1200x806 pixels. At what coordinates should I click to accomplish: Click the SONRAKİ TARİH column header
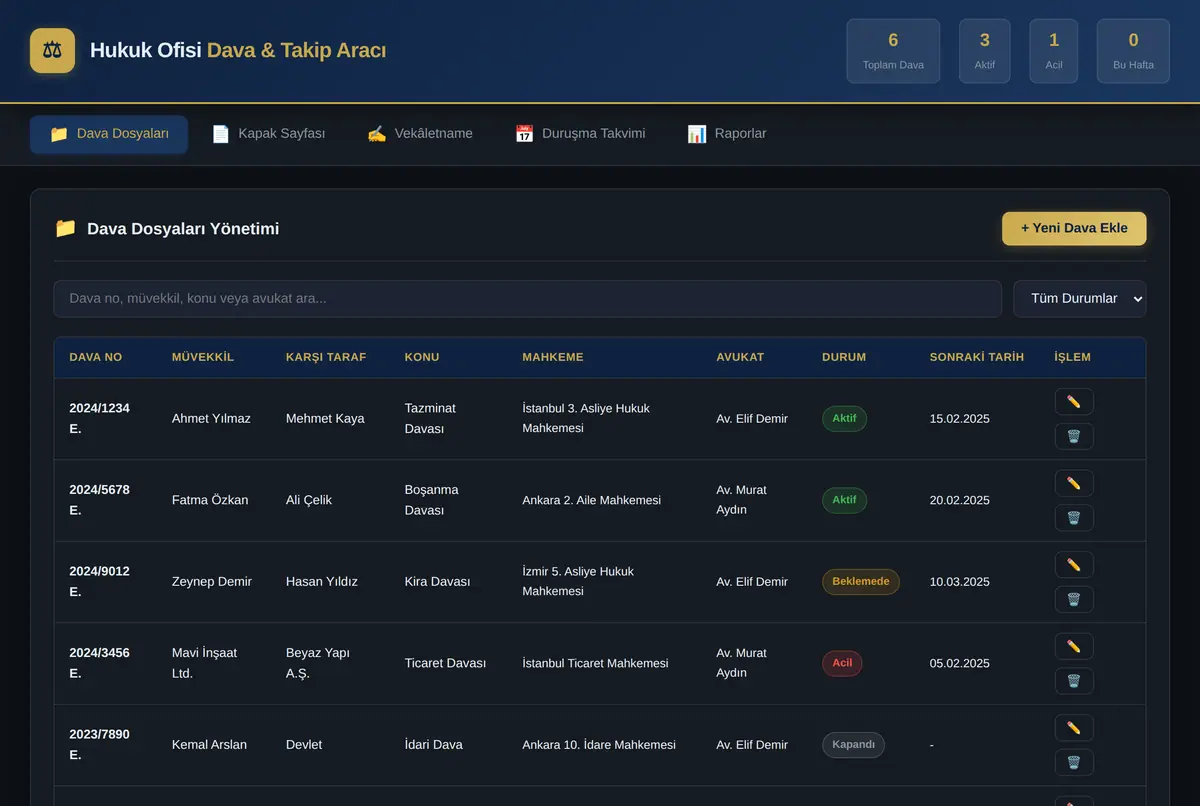click(977, 357)
